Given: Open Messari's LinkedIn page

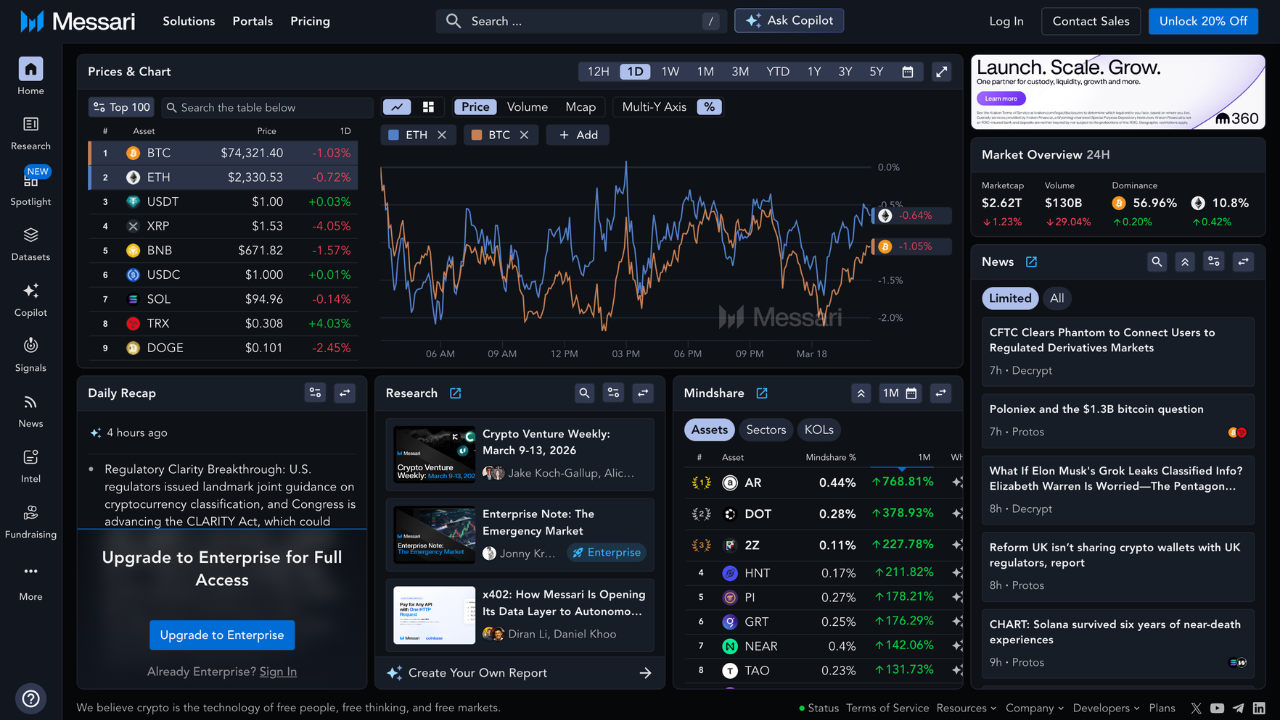Looking at the screenshot, I should pos(1260,708).
